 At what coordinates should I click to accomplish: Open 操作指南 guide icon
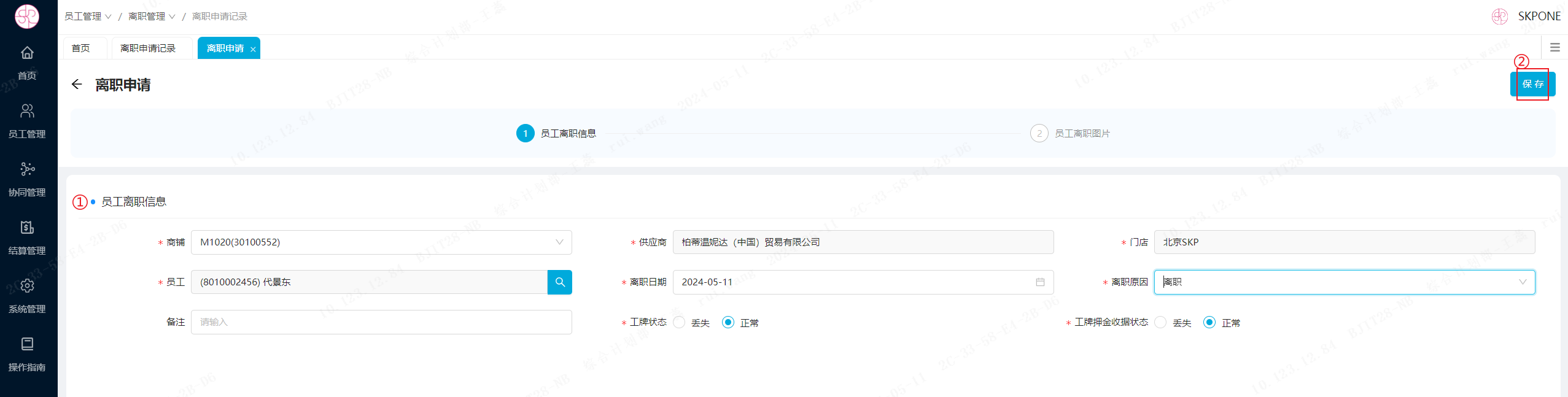[27, 344]
